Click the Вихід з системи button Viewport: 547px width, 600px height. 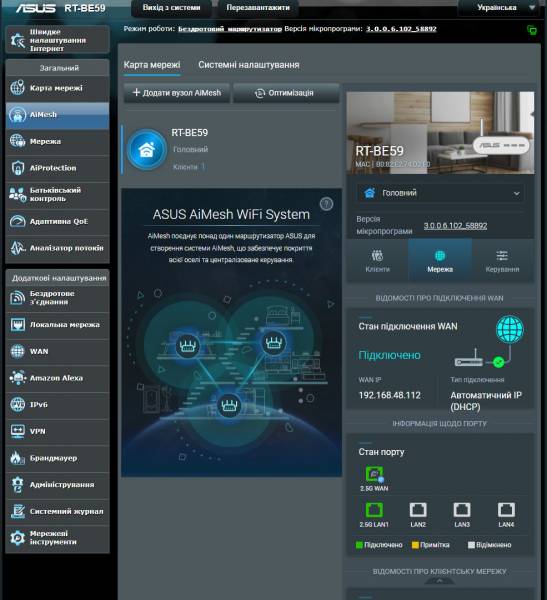(x=171, y=8)
